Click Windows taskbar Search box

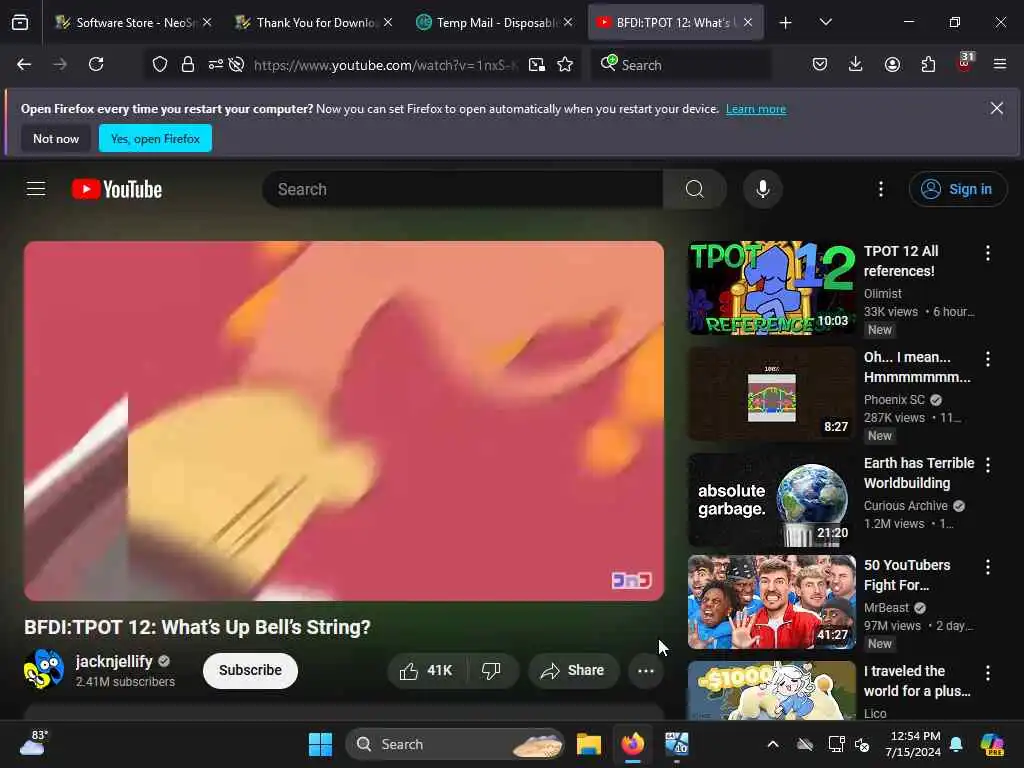455,744
